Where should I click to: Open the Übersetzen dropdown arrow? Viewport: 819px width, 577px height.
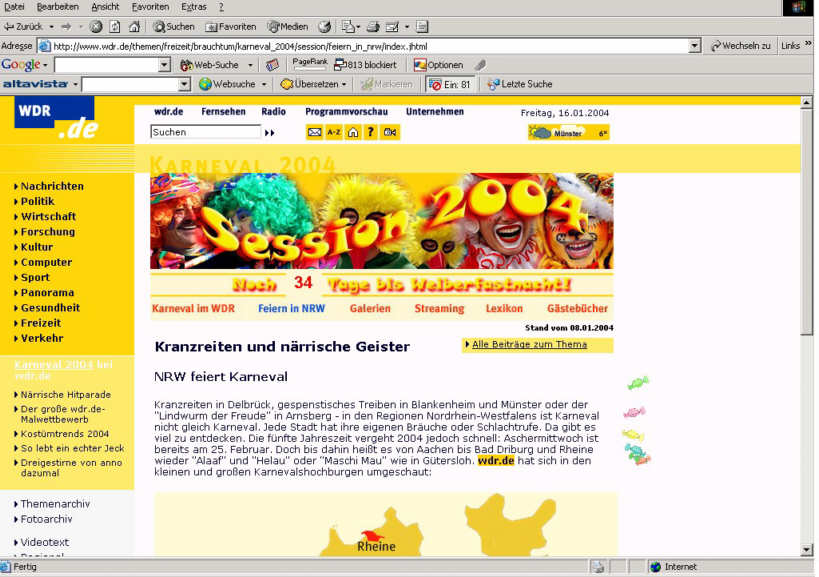(x=344, y=84)
